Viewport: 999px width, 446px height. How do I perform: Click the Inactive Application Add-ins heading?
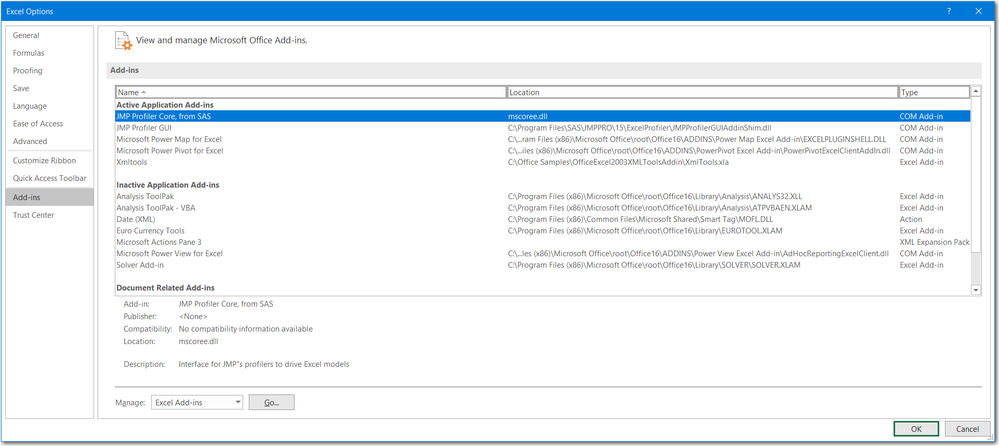point(168,185)
